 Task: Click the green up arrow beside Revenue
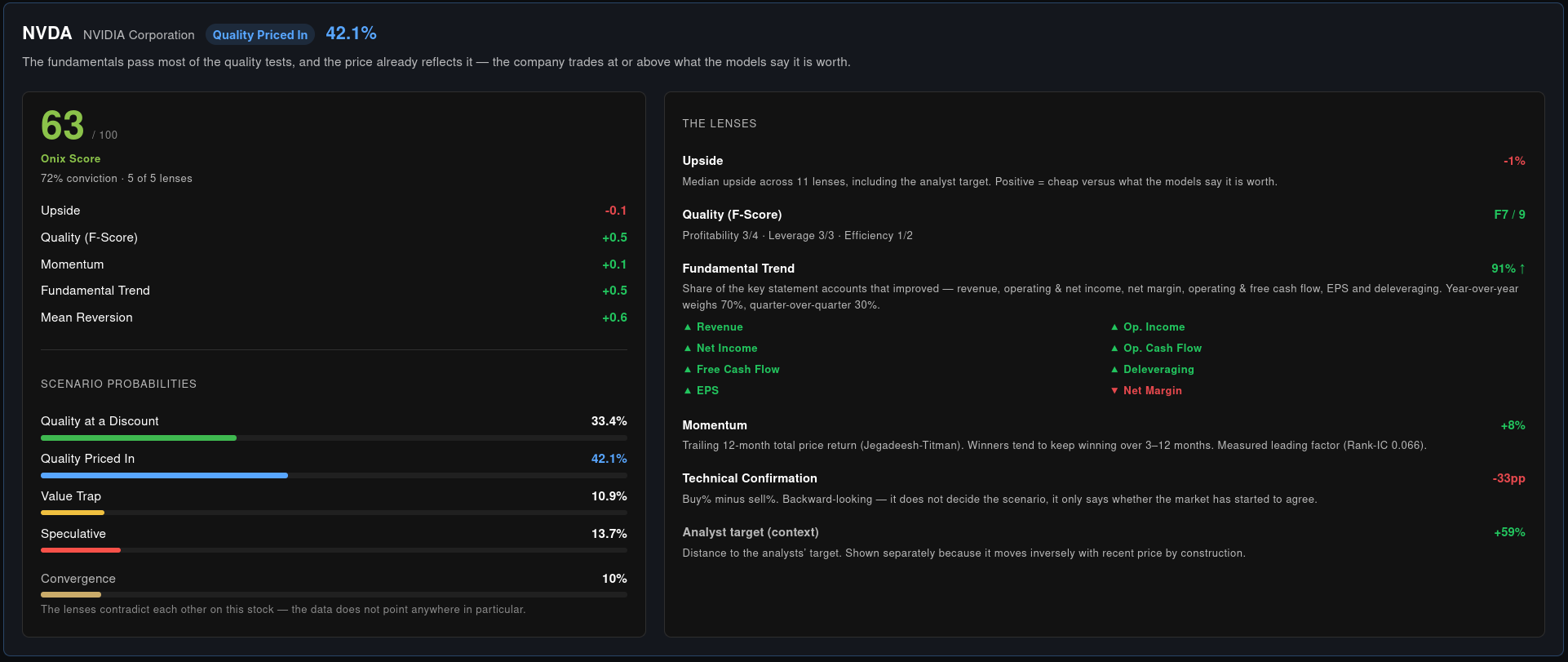click(x=688, y=327)
